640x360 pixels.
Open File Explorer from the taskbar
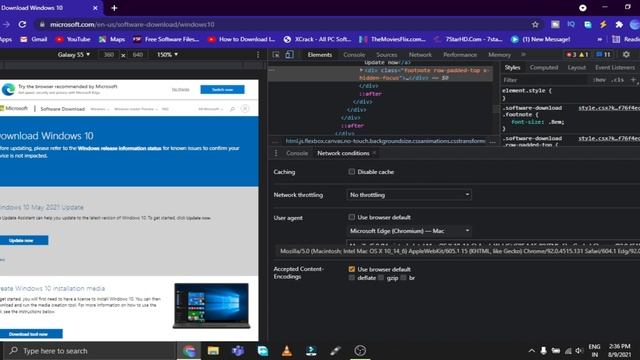pos(213,351)
